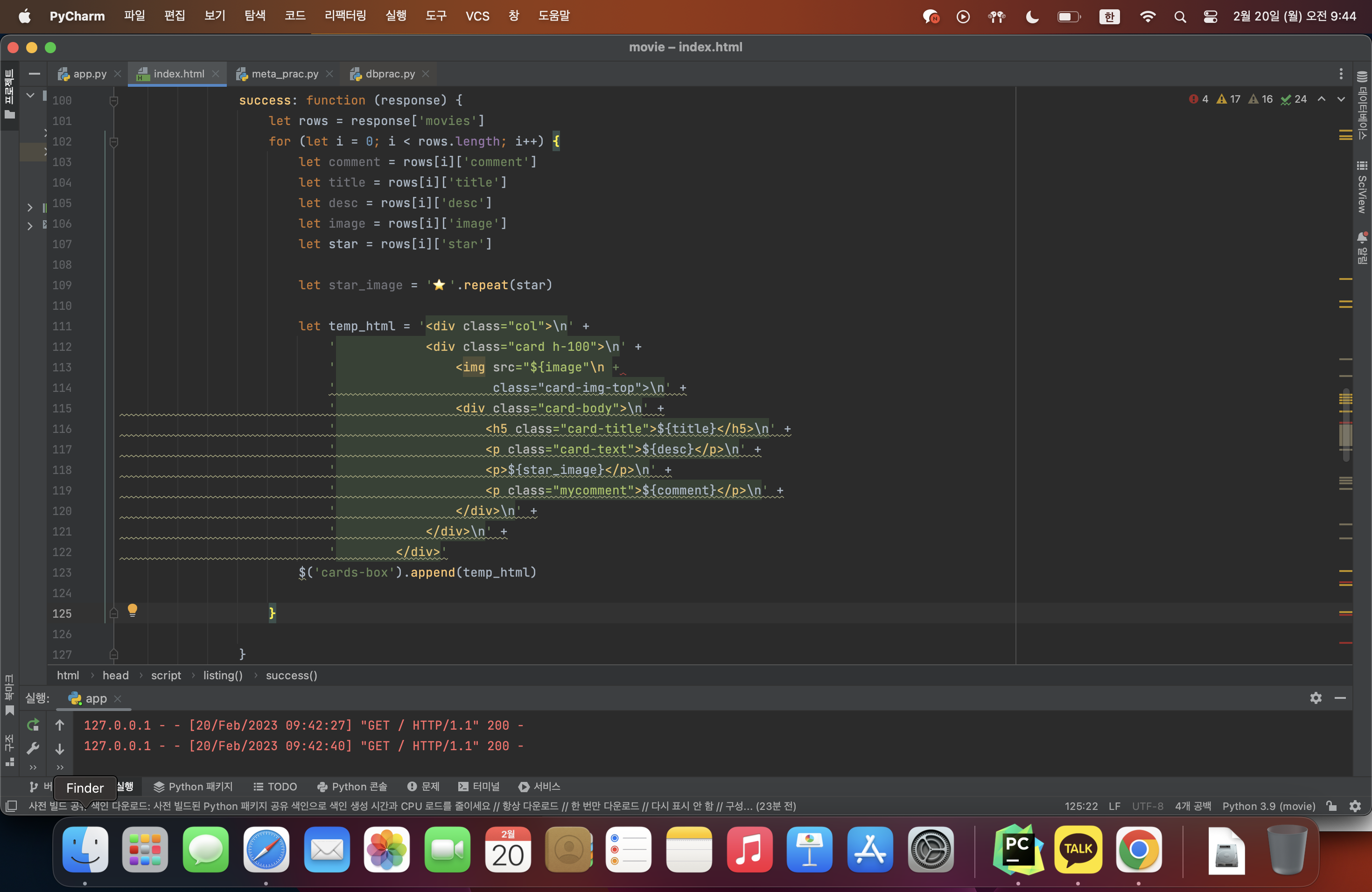Click the battery status in the menu bar
The height and width of the screenshot is (892, 1372).
1069,17
